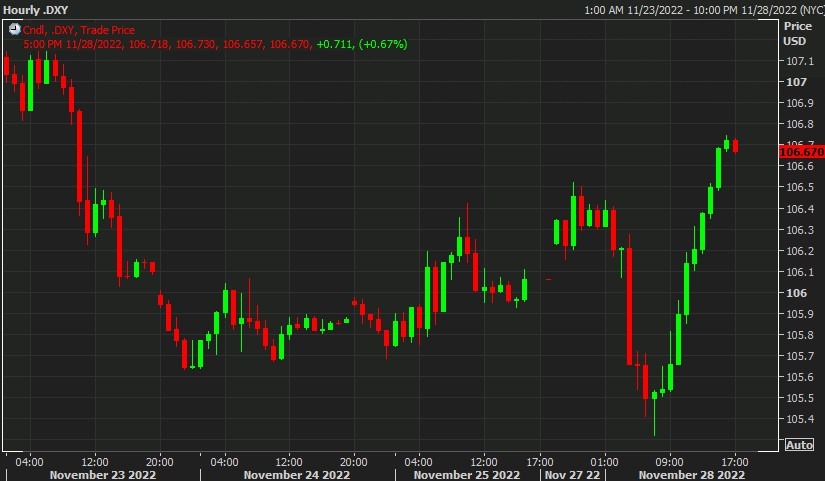This screenshot has height=481, width=825.
Task: Click the 105.9 price axis label
Action: 799,314
